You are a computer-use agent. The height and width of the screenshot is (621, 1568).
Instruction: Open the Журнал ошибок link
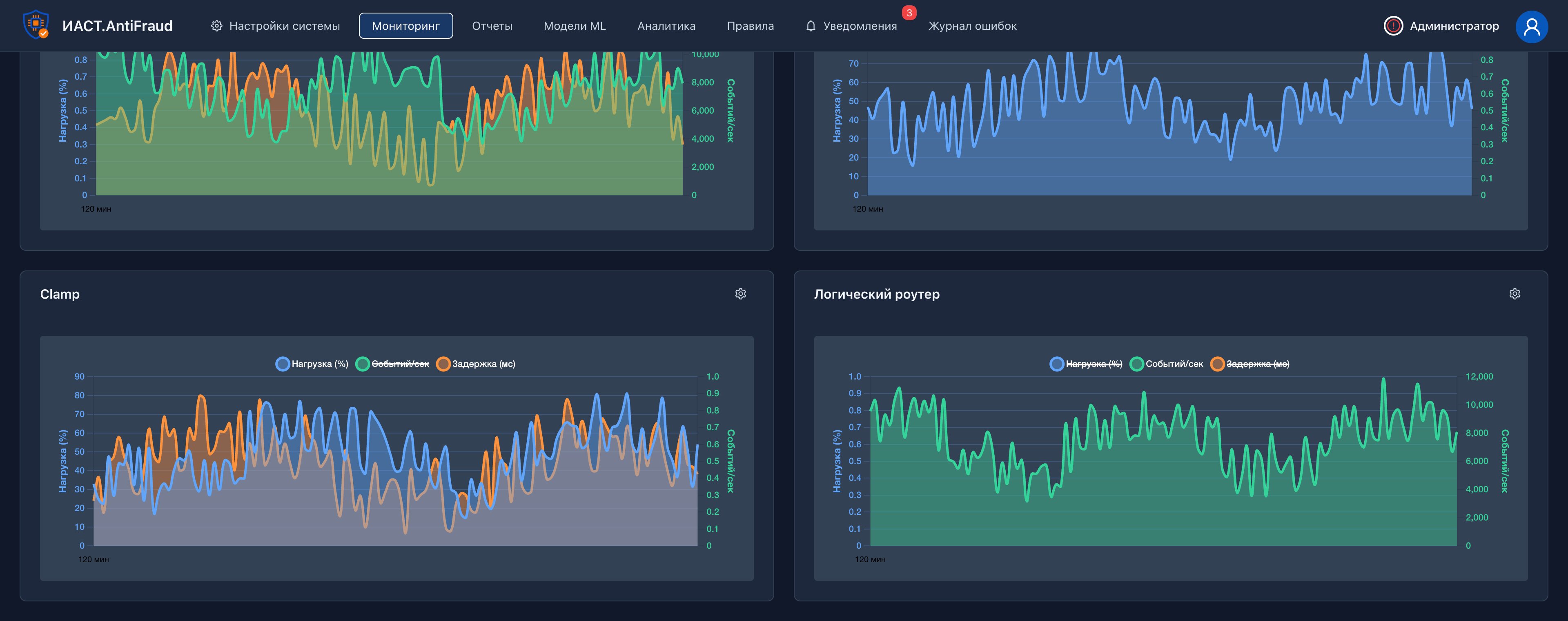(972, 26)
